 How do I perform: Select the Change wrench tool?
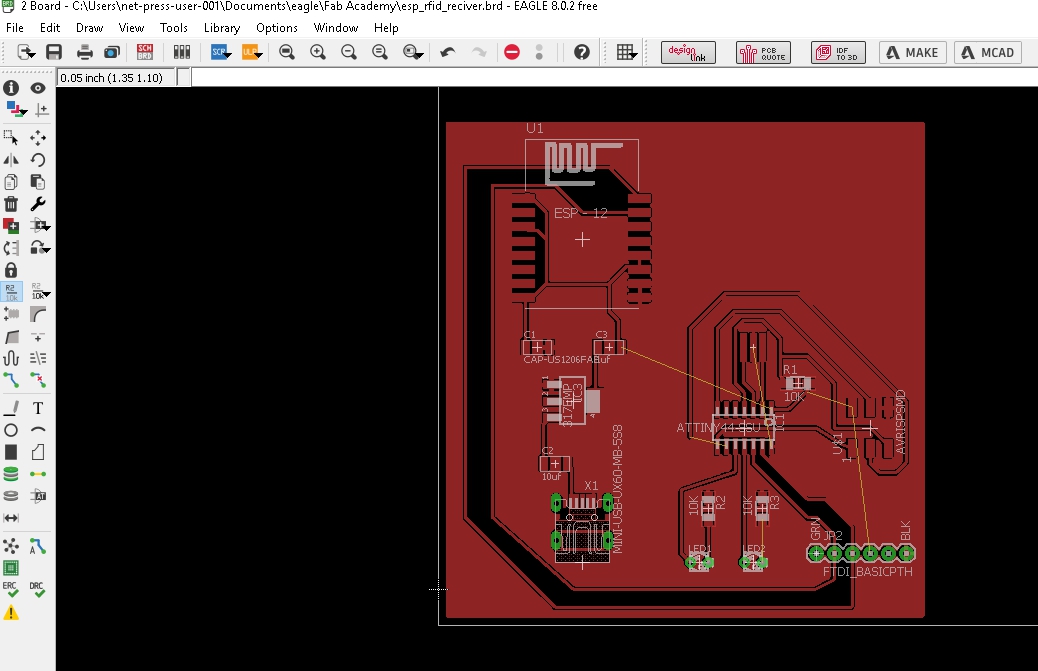38,204
